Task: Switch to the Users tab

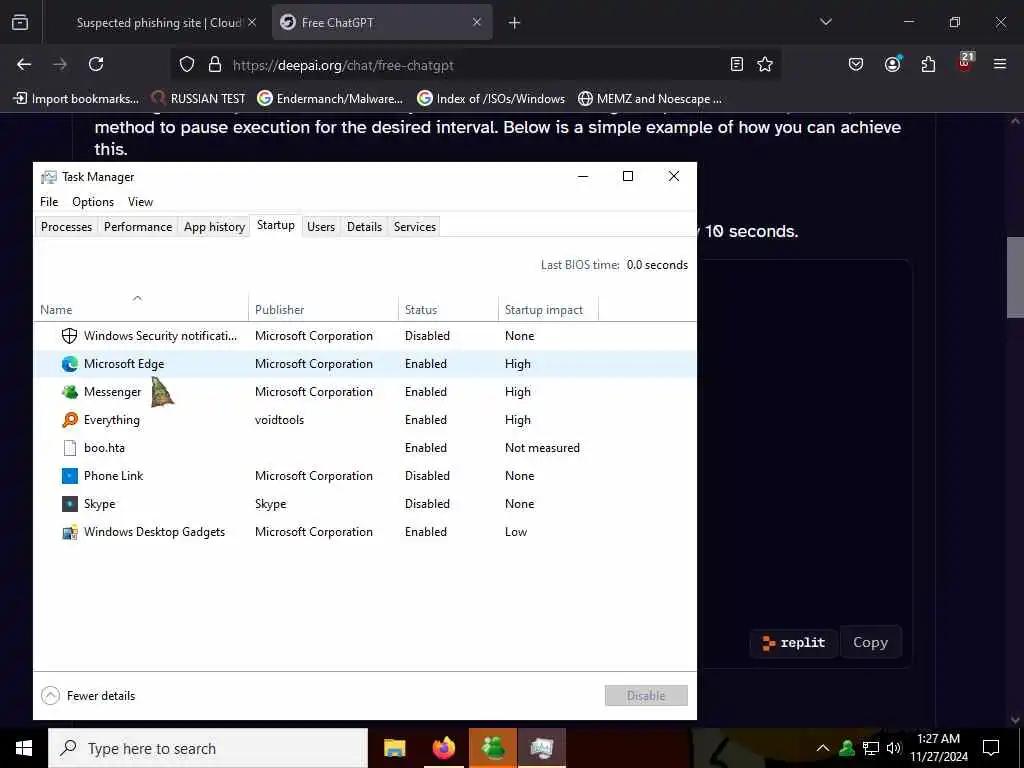Action: click(321, 227)
